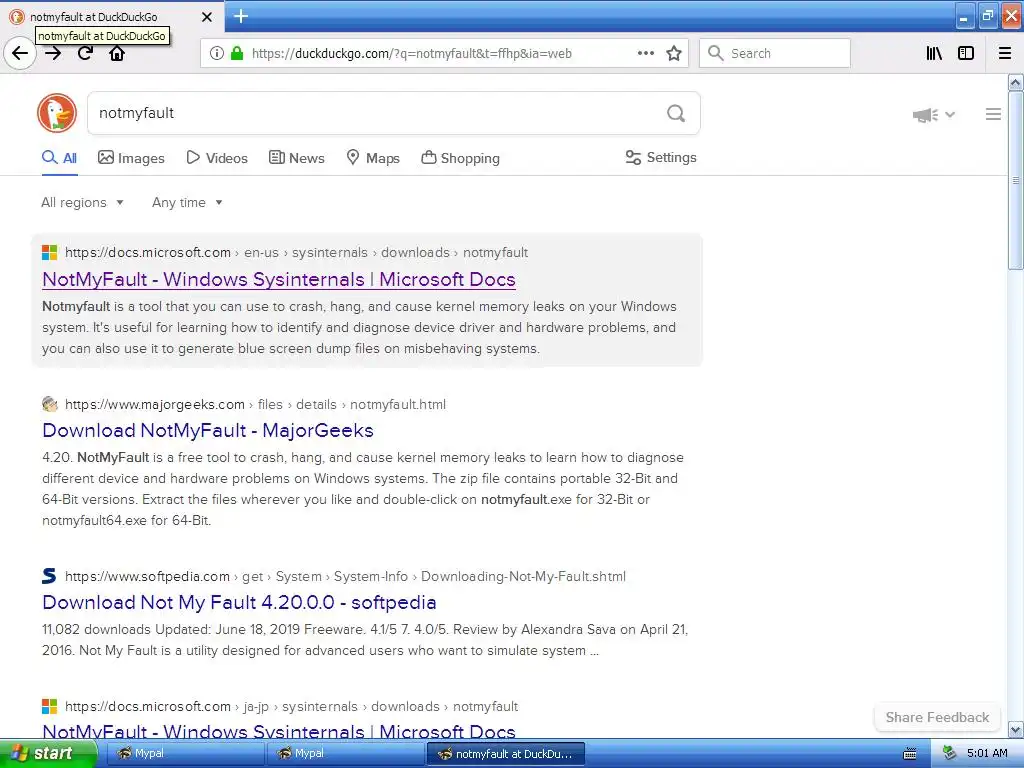Switch to the Images tab
Image resolution: width=1024 pixels, height=768 pixels.
(x=131, y=158)
